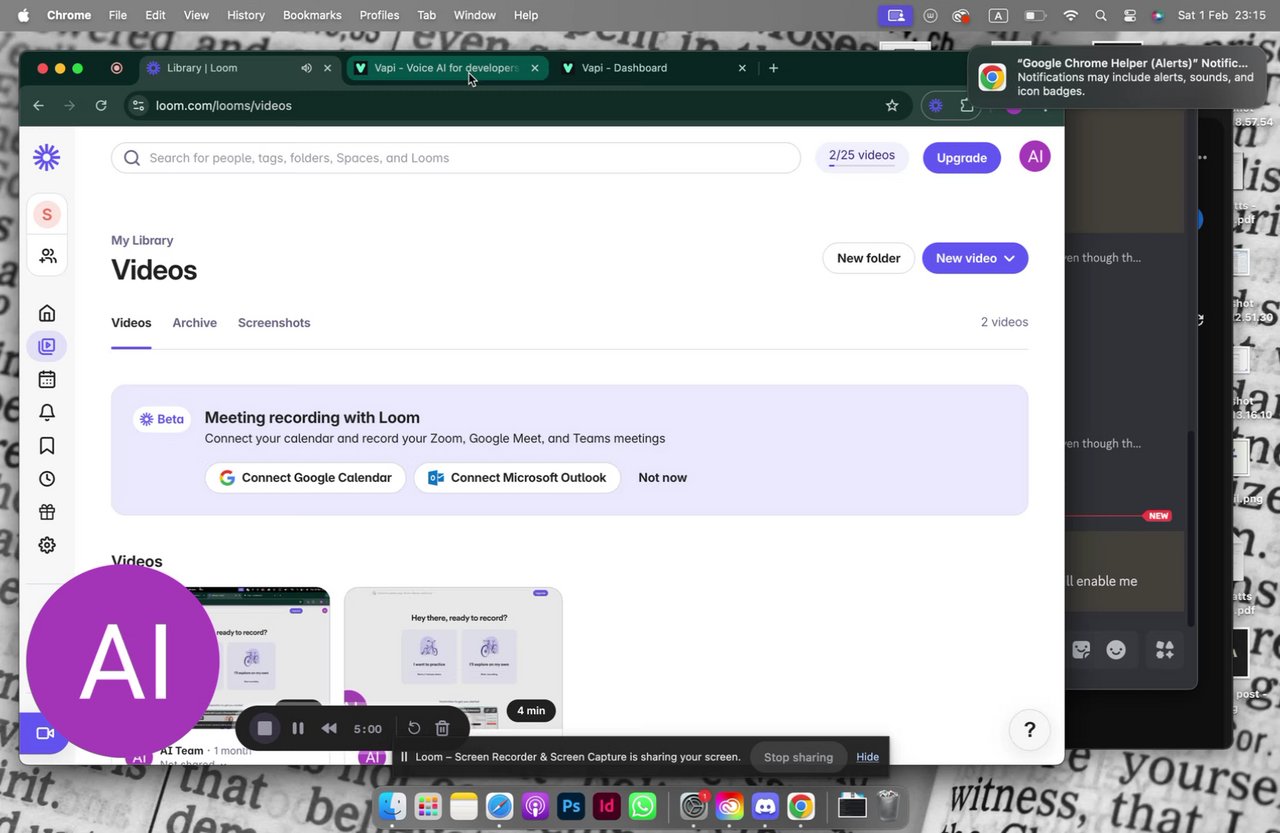1280x833 pixels.
Task: Open the Home icon in Loom sidebar
Action: pyautogui.click(x=47, y=313)
